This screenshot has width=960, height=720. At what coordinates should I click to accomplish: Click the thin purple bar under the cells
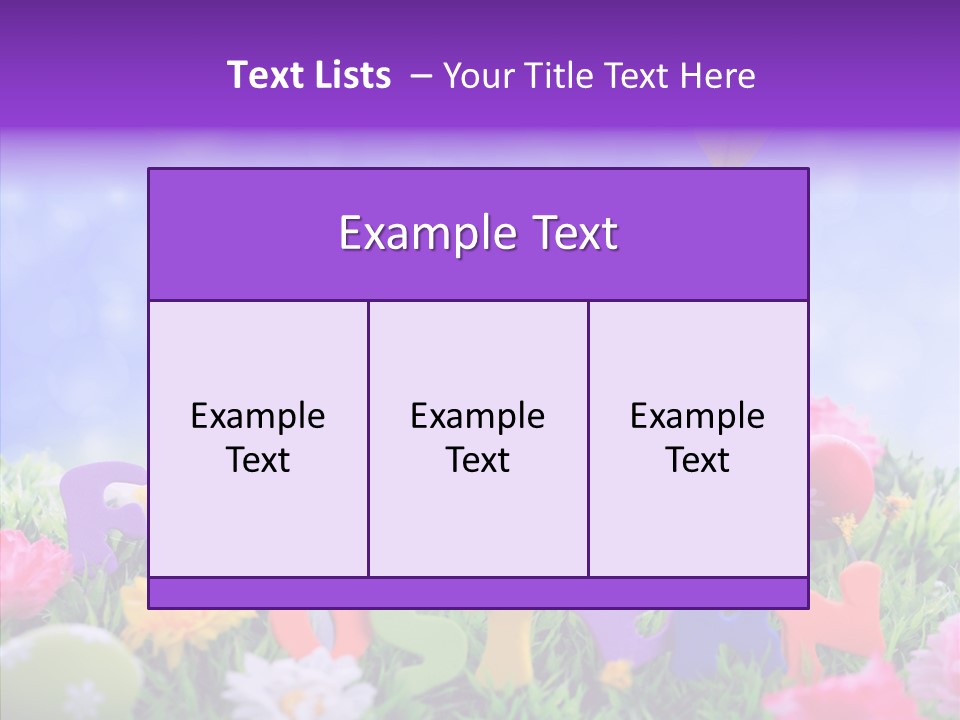click(x=478, y=593)
